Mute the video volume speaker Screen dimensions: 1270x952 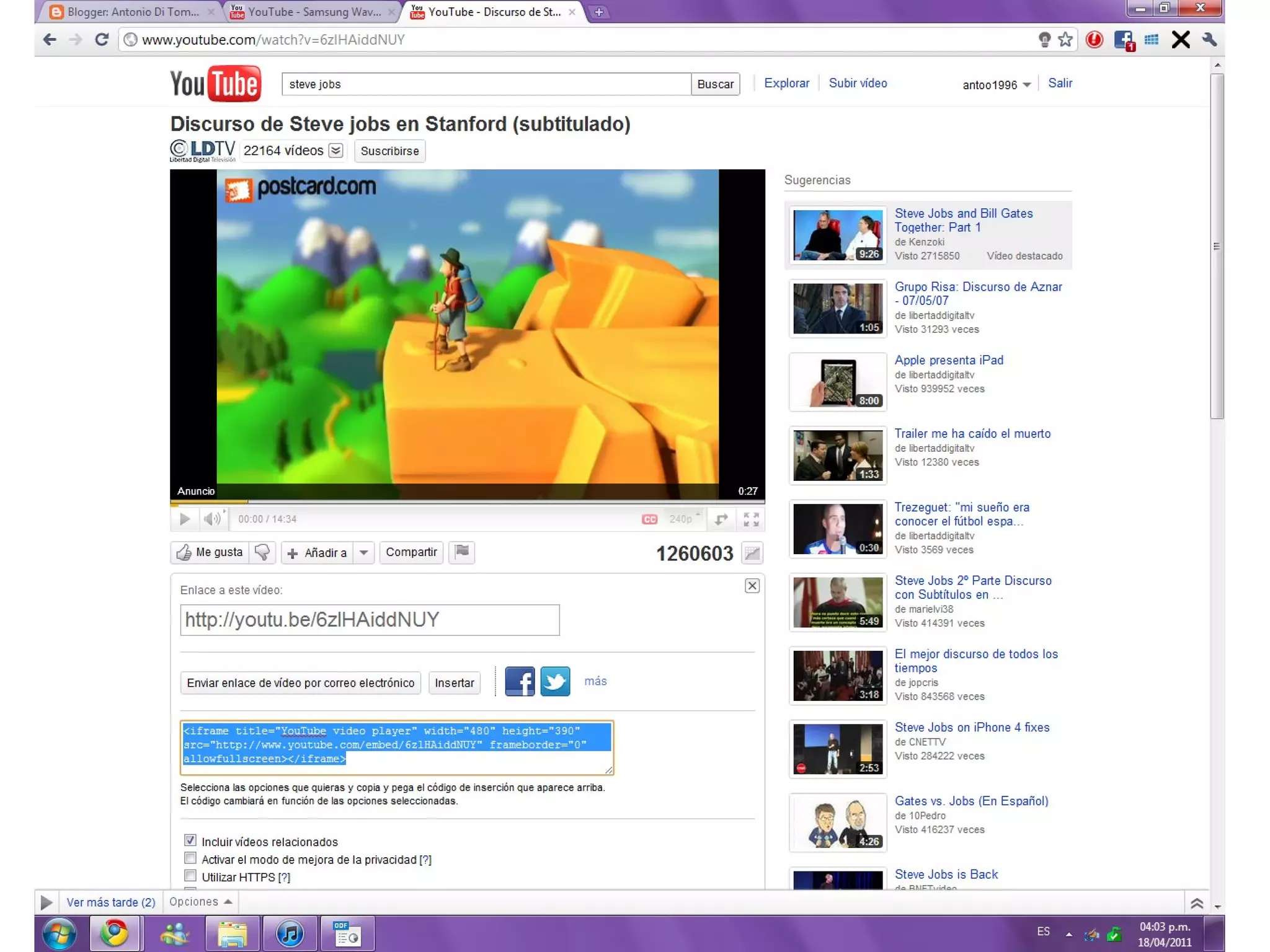212,519
